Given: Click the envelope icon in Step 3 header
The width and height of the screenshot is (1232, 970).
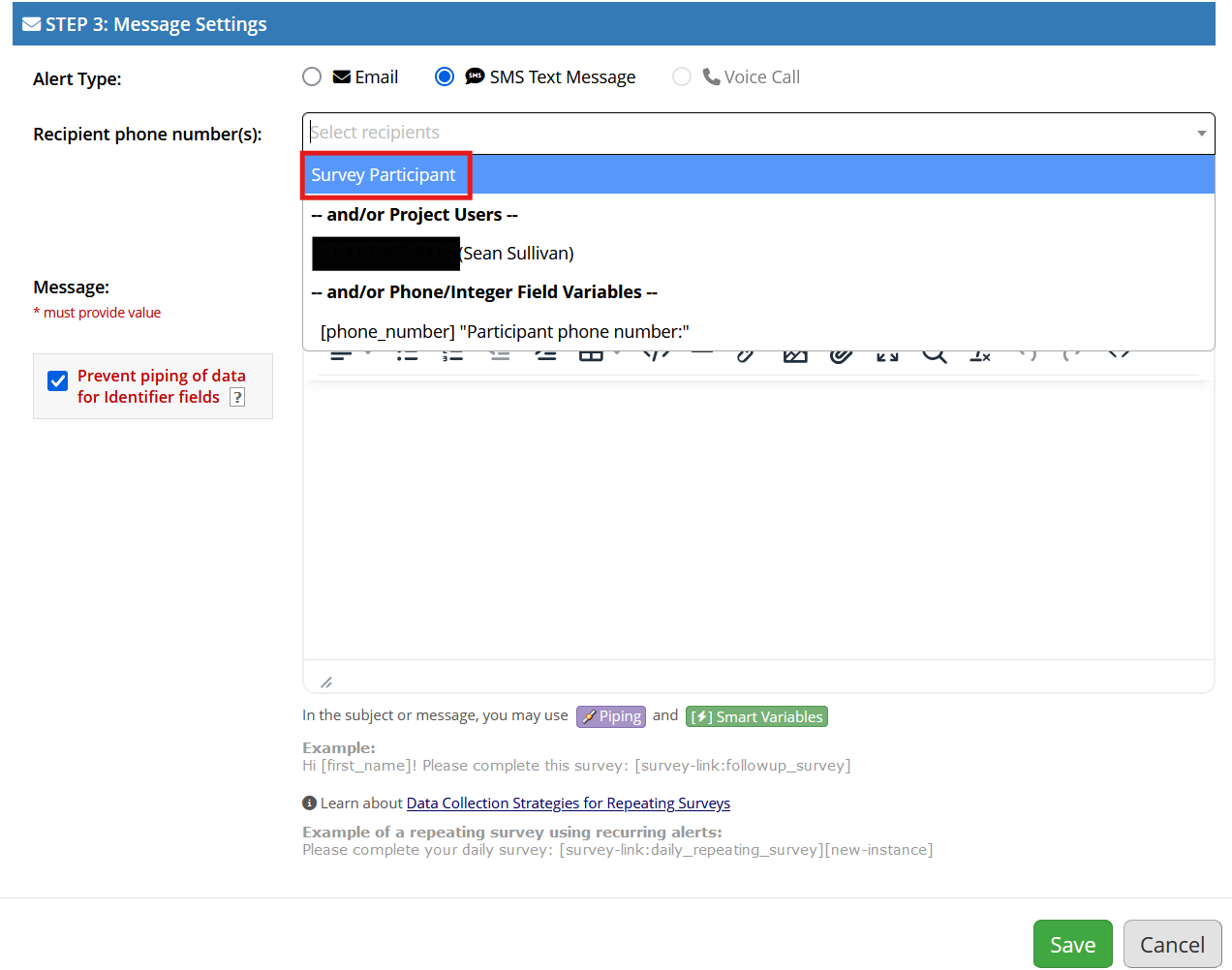Looking at the screenshot, I should click(x=32, y=24).
